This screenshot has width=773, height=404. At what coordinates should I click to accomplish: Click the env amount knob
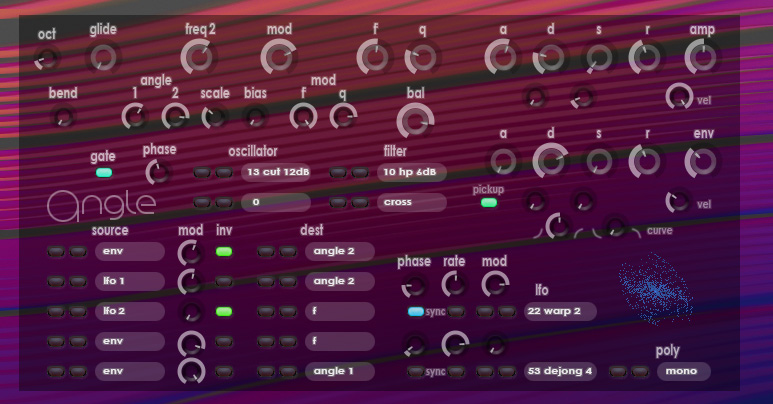coord(702,162)
